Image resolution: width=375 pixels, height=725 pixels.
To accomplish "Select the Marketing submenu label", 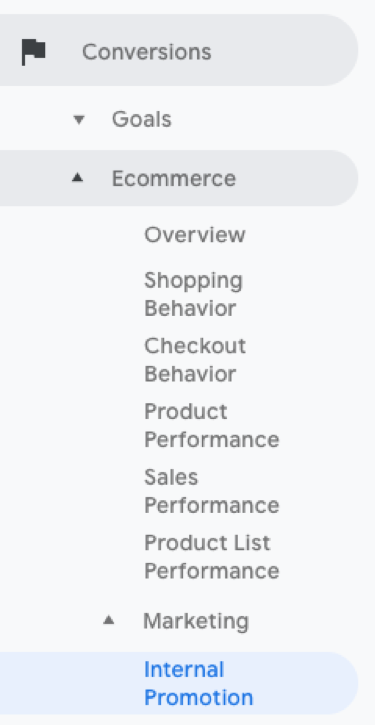I will 196,621.
